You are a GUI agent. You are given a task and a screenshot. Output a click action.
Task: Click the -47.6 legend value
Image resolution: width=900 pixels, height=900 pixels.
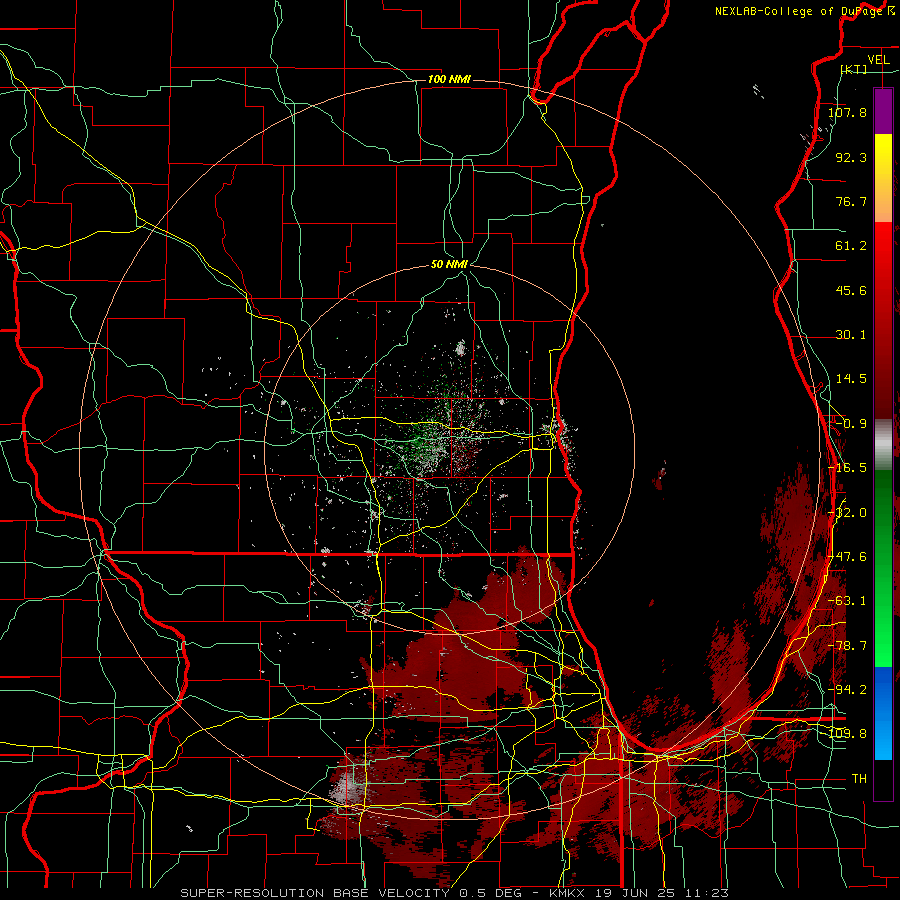pos(847,557)
